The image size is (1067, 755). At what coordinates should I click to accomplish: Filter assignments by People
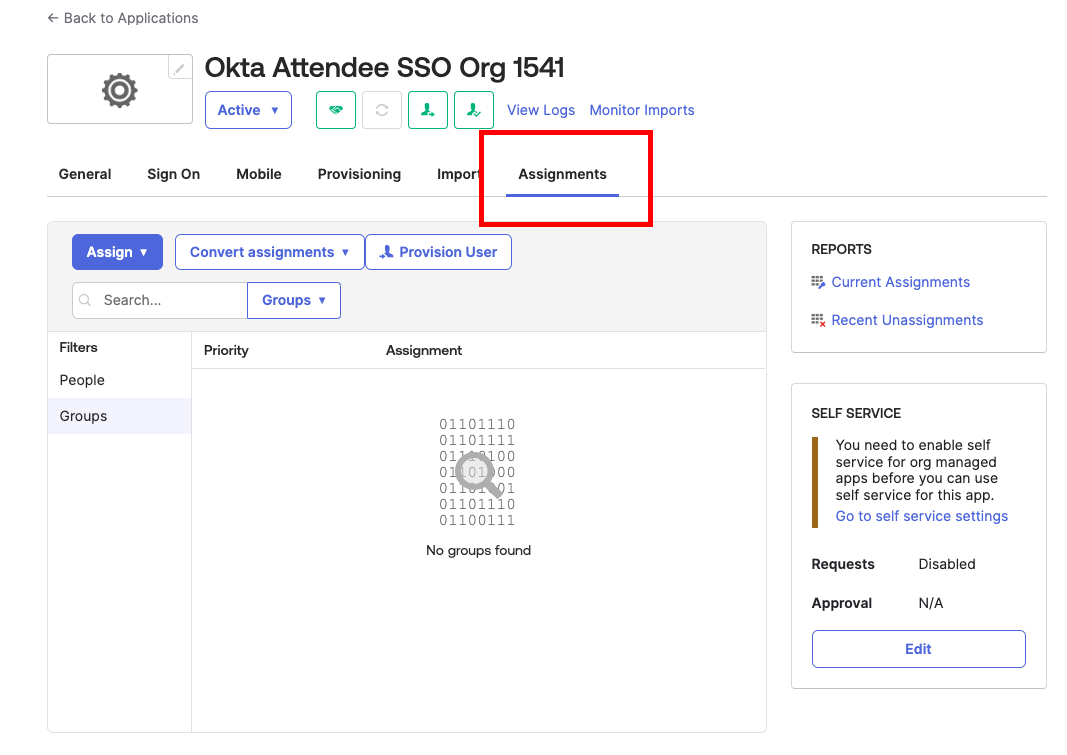(82, 380)
